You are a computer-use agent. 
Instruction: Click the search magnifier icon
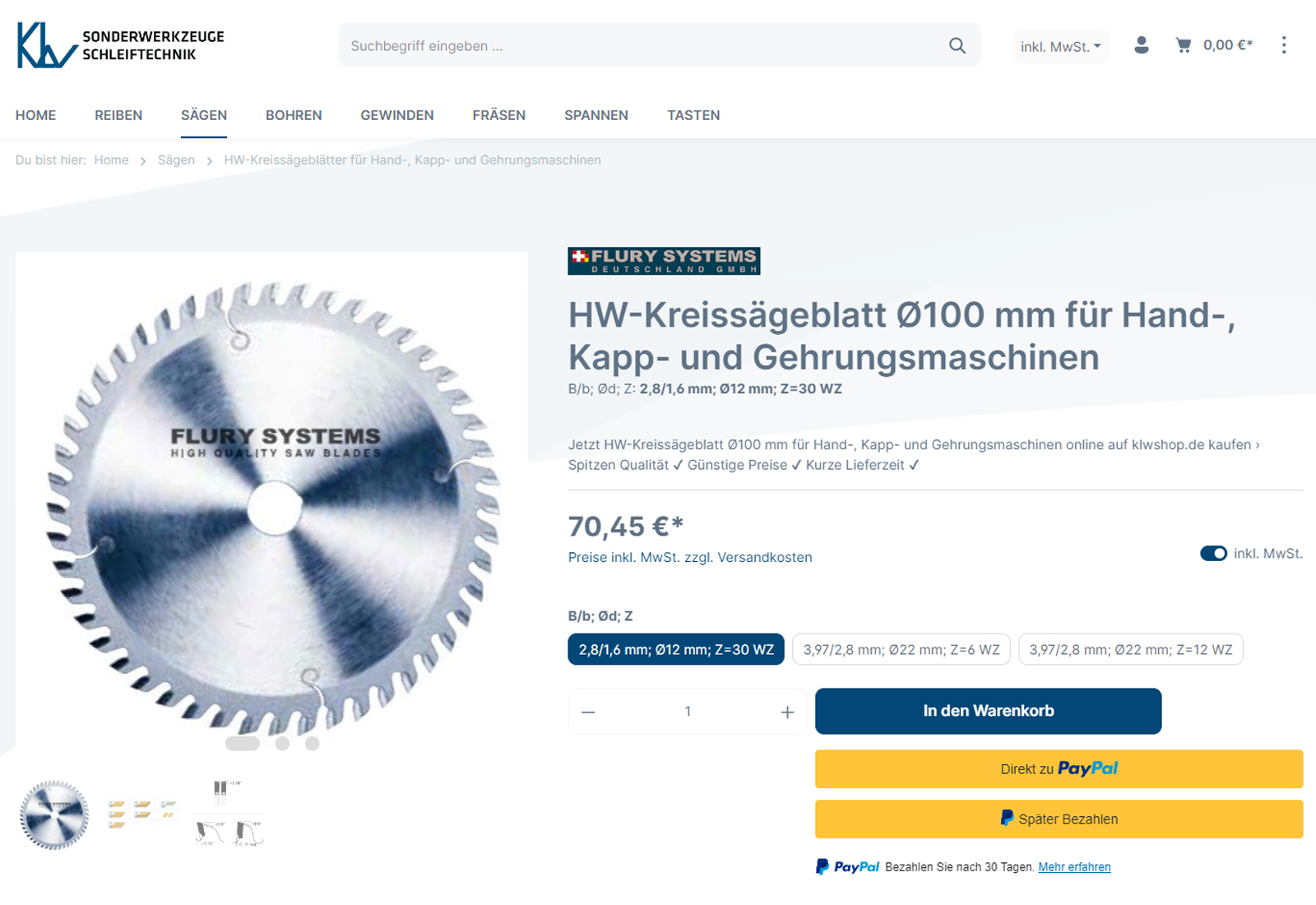click(x=957, y=45)
